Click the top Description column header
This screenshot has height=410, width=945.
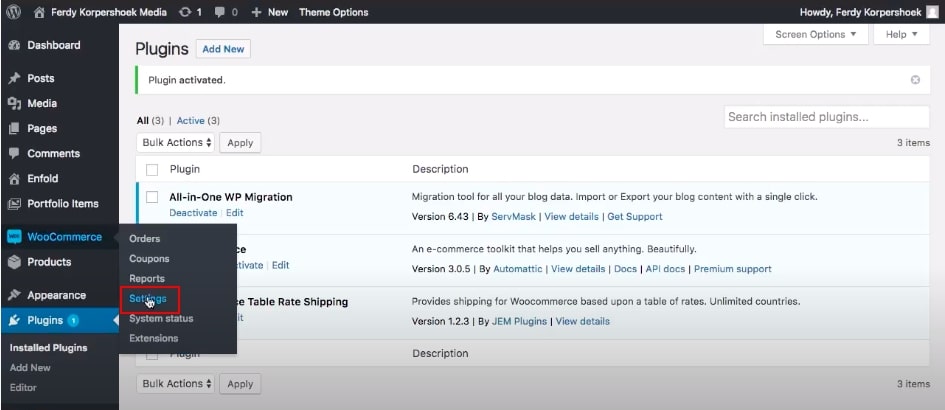[x=440, y=169]
